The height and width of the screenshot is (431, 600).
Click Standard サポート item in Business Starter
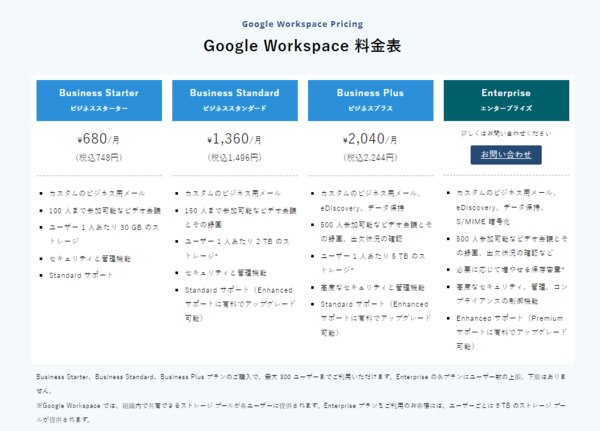tap(81, 275)
